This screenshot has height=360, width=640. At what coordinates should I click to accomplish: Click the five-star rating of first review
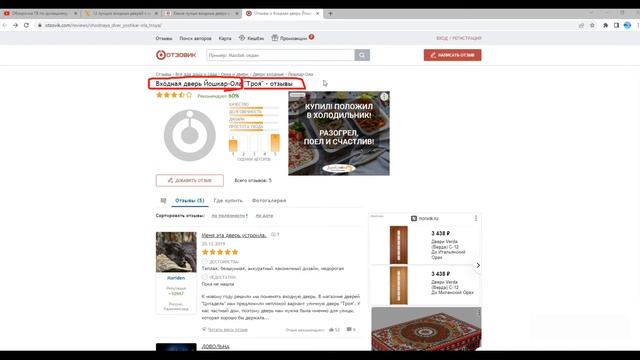220,252
